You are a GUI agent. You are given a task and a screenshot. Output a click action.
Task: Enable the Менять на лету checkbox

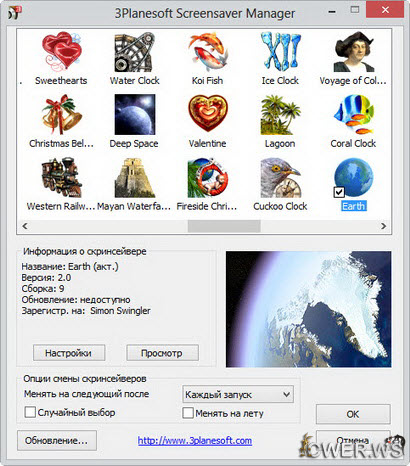[x=188, y=413]
